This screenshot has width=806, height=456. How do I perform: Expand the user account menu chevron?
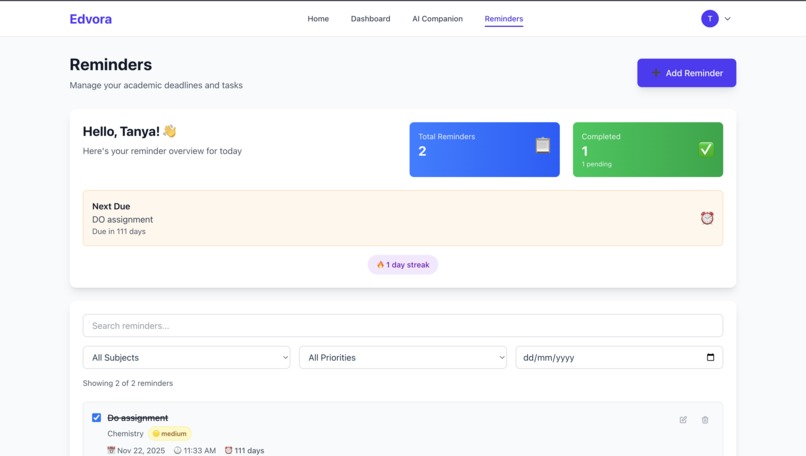click(x=727, y=19)
